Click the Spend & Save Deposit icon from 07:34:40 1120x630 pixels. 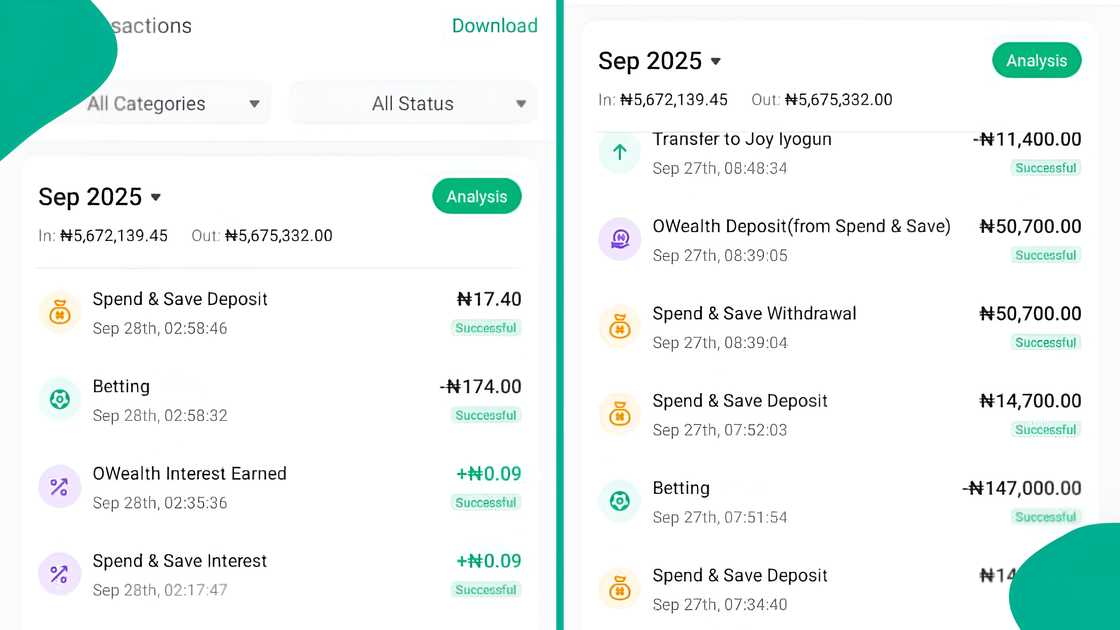click(x=619, y=588)
